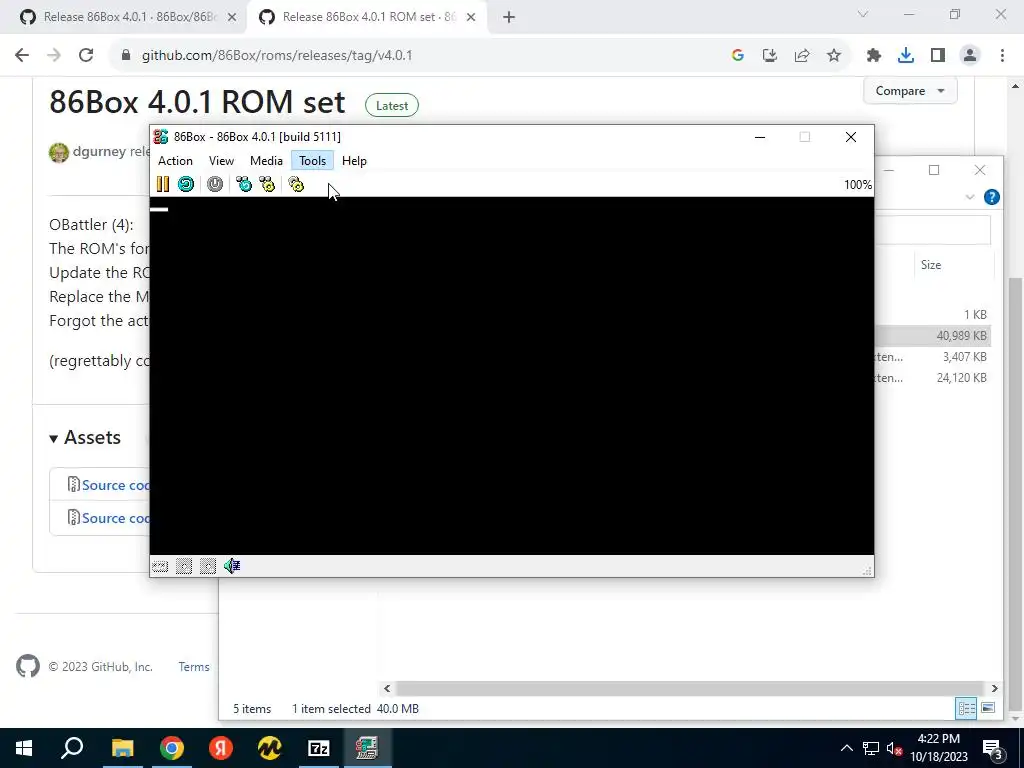Go back in Chrome

(22, 56)
